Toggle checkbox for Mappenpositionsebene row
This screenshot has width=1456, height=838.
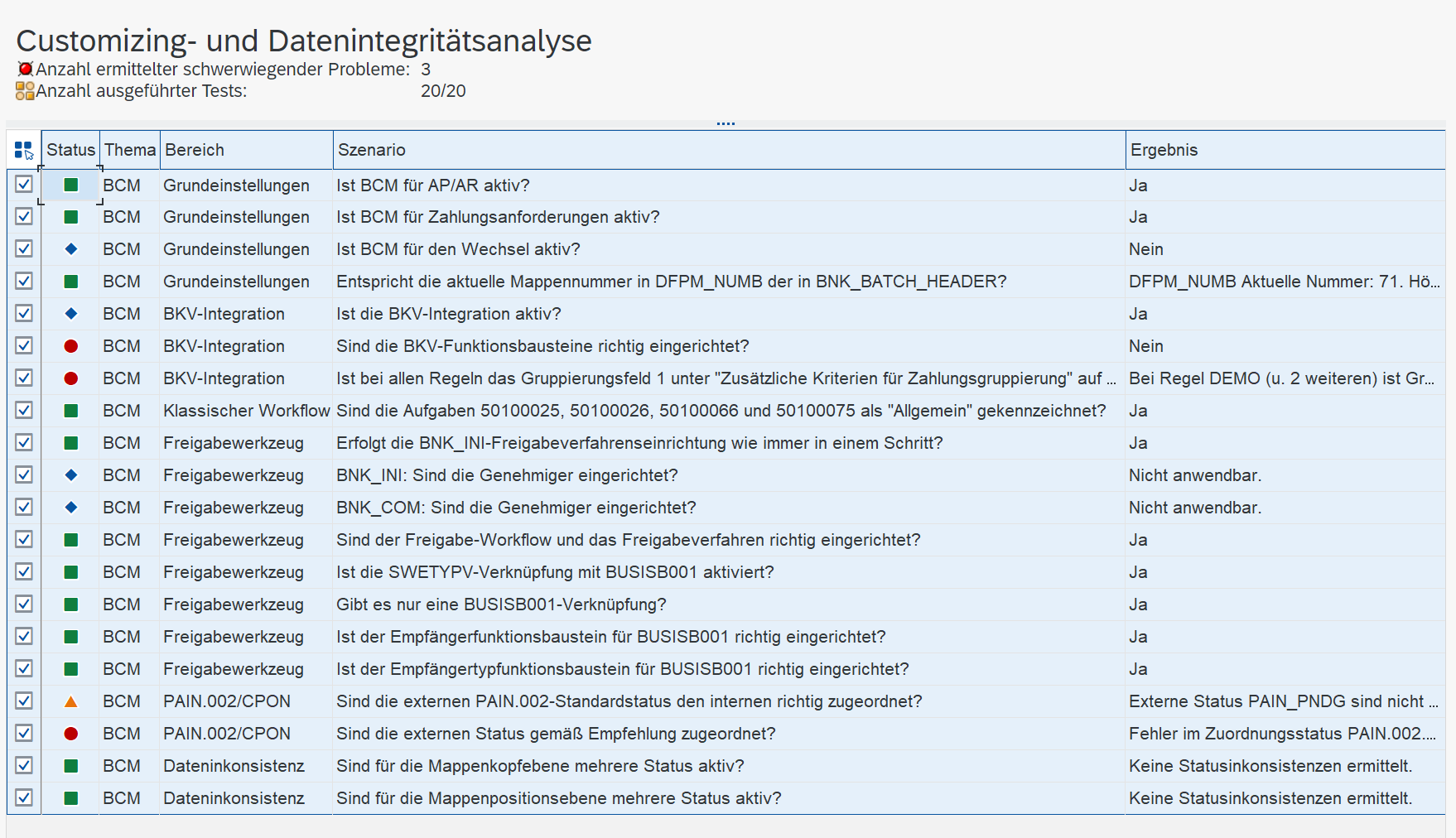(24, 798)
